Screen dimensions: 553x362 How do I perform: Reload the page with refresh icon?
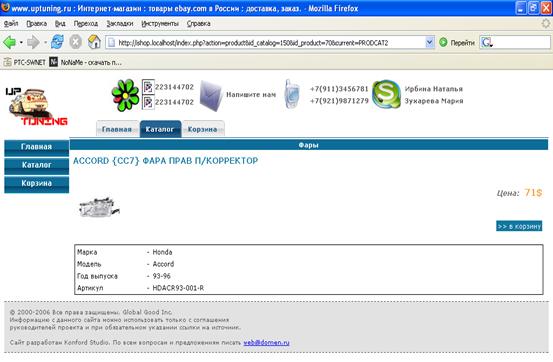point(57,42)
